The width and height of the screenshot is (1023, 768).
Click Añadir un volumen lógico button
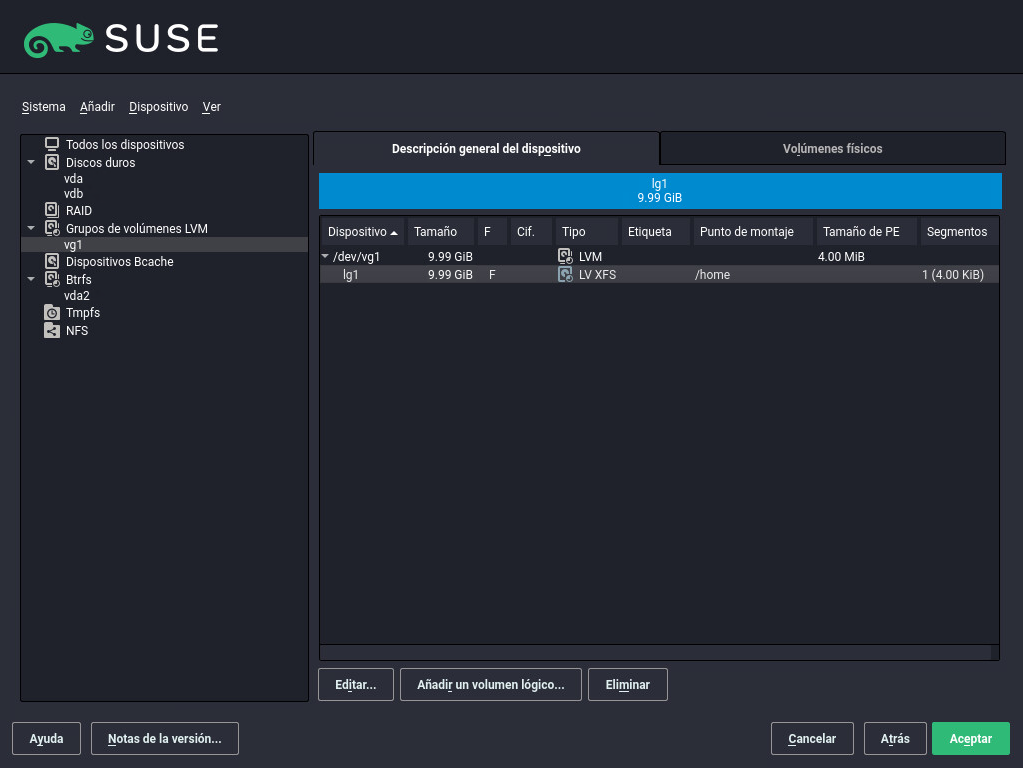tap(490, 685)
